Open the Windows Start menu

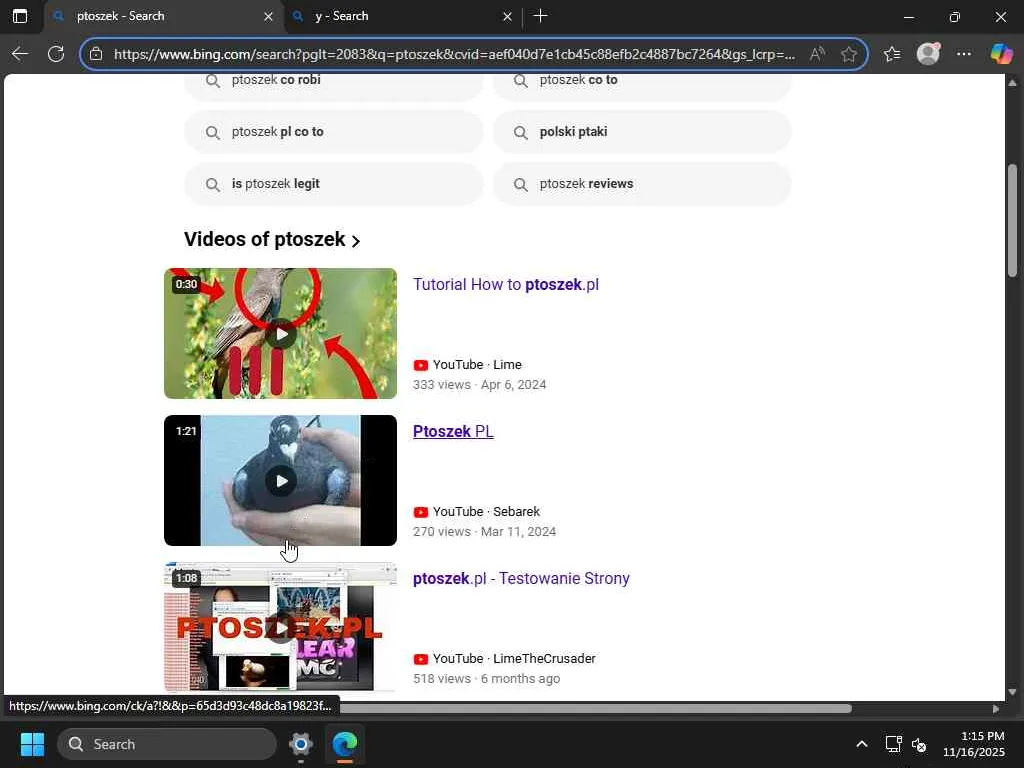(x=32, y=744)
